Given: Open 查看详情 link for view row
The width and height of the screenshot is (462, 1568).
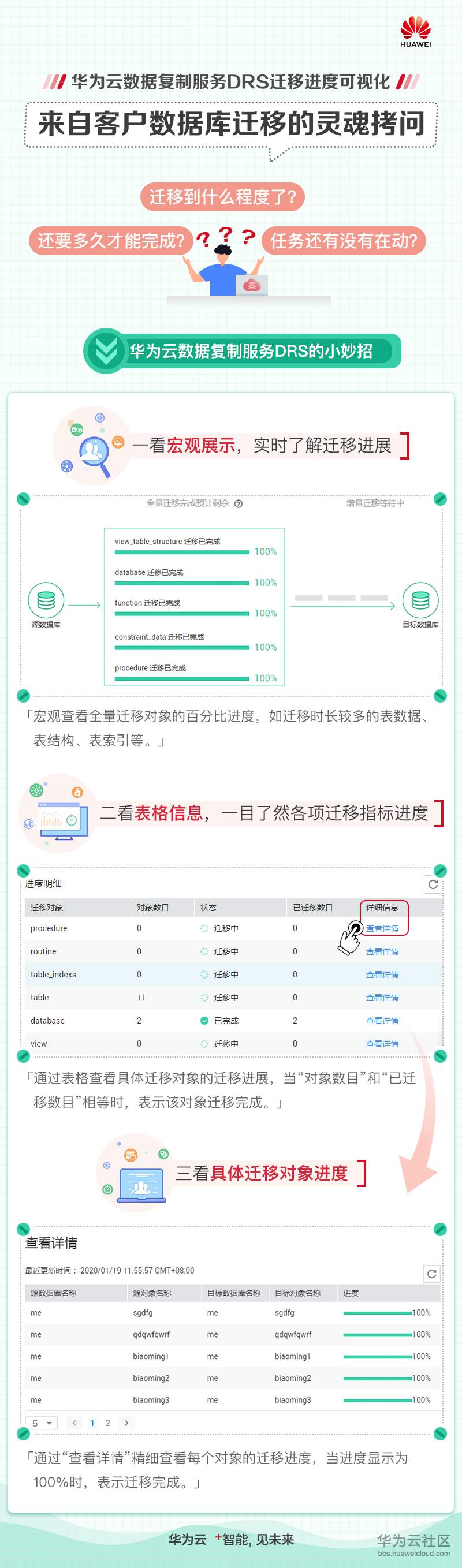Looking at the screenshot, I should tap(382, 1044).
